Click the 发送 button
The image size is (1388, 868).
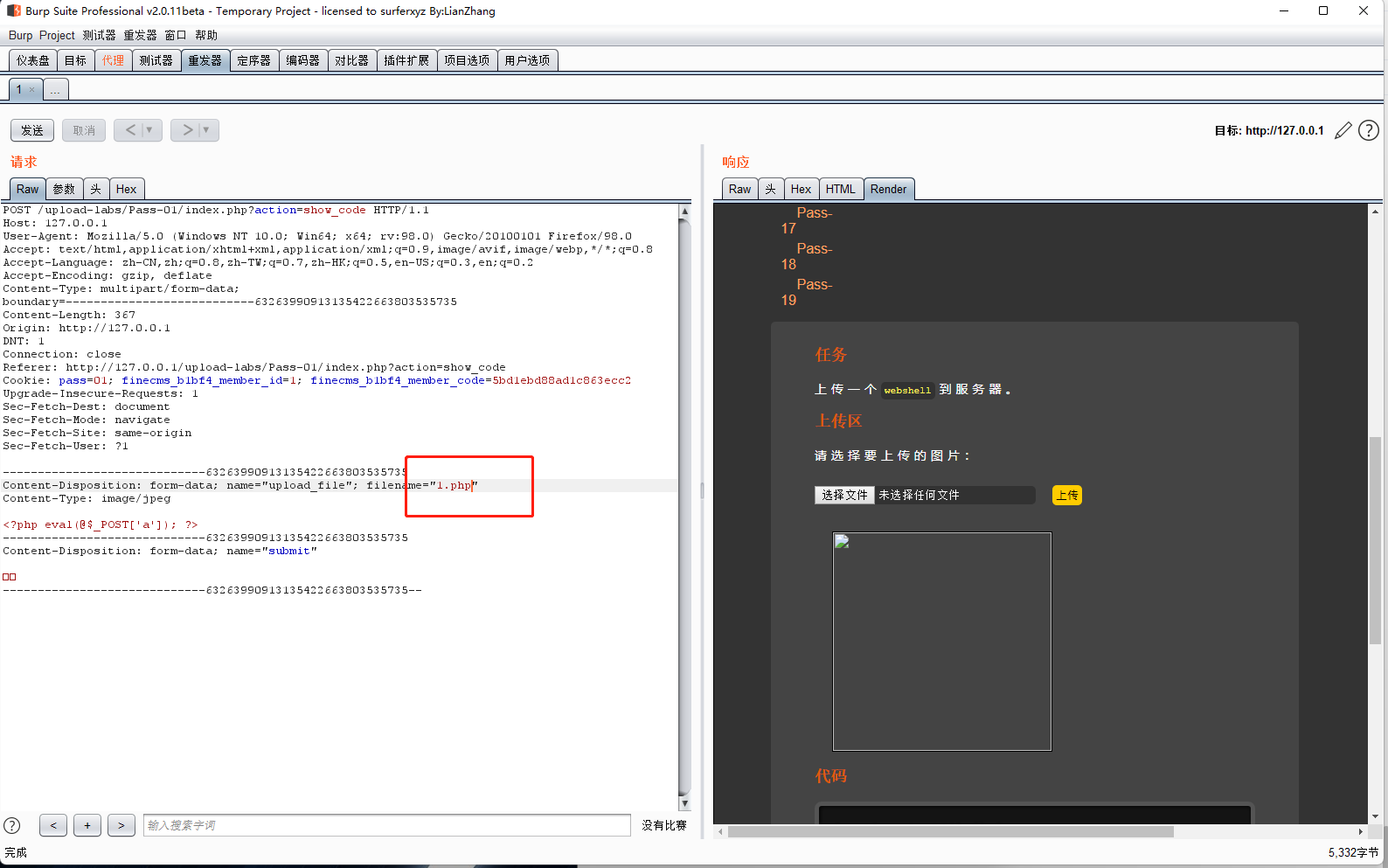pyautogui.click(x=32, y=130)
